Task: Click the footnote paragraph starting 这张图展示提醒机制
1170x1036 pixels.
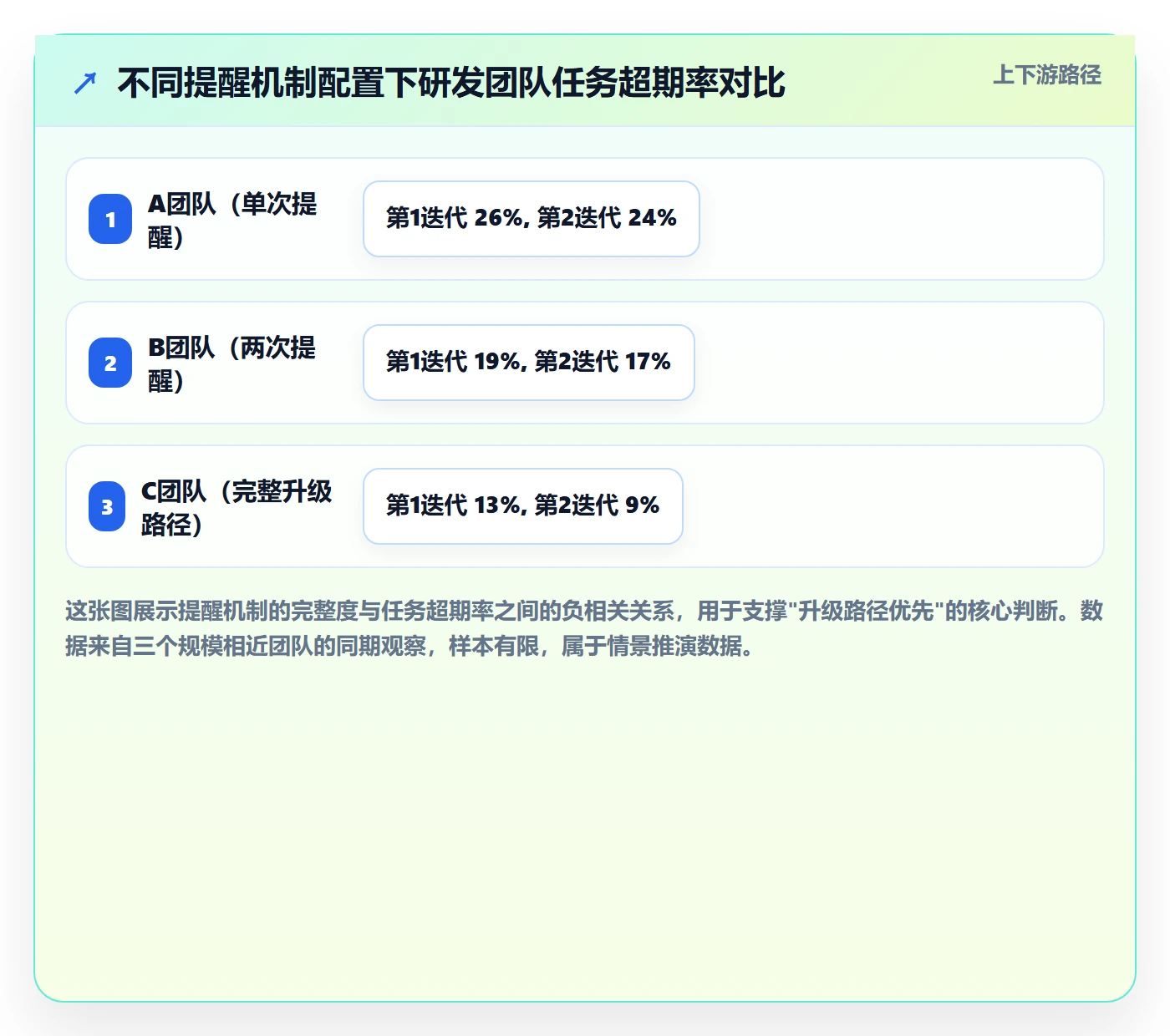Action: point(584,628)
